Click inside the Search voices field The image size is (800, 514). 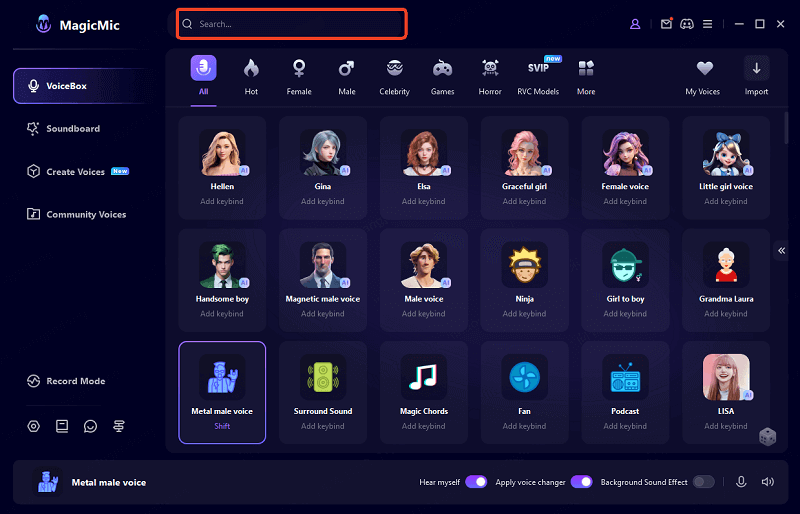click(291, 24)
